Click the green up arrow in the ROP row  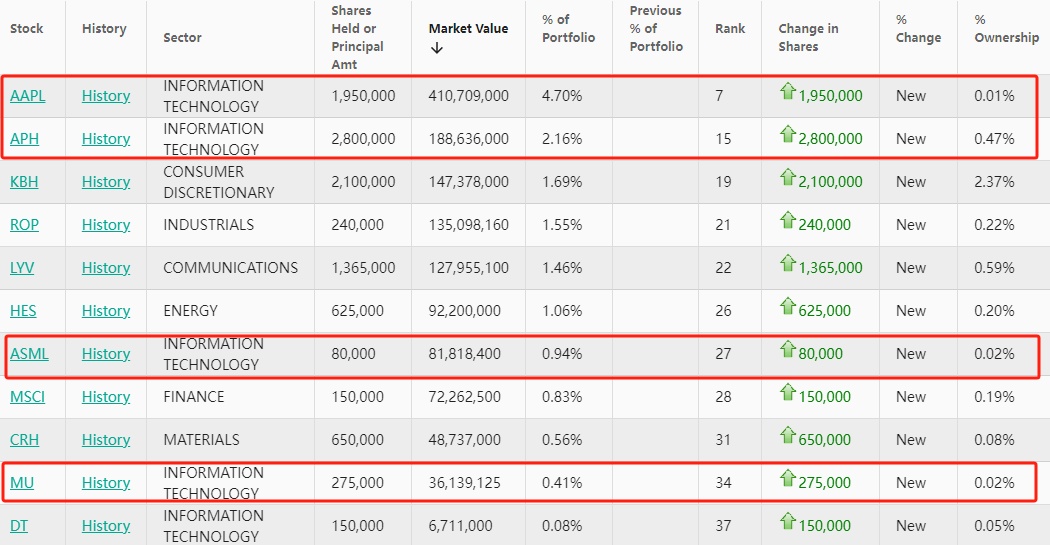pos(787,223)
